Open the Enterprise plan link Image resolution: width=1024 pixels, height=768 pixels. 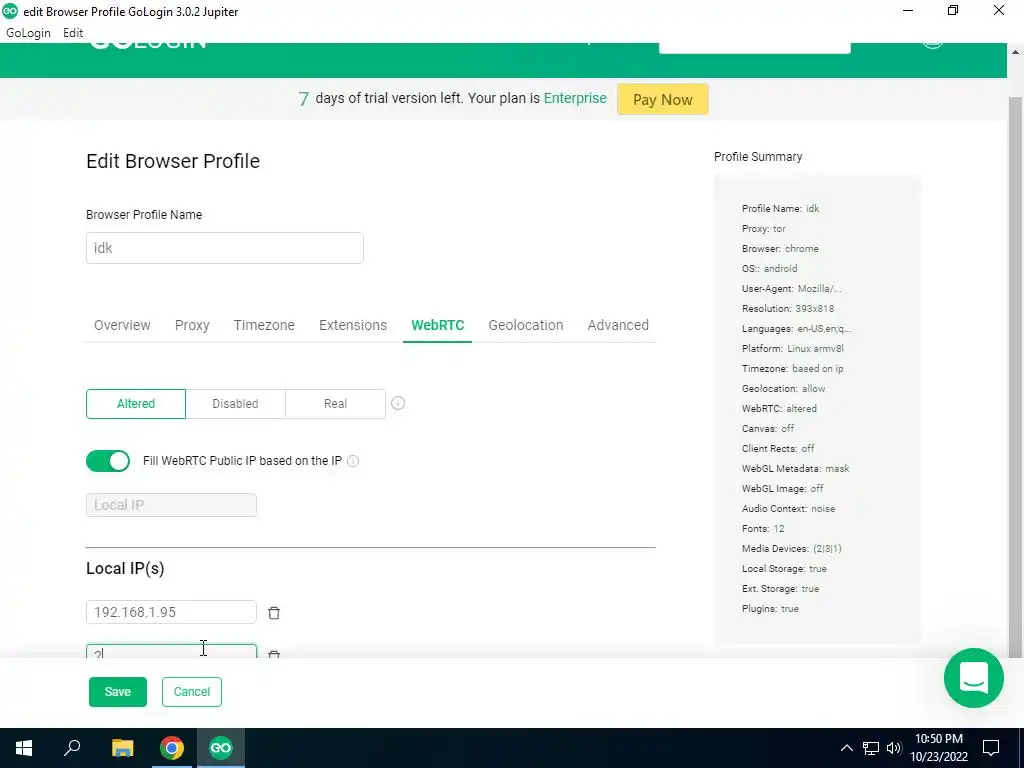pyautogui.click(x=575, y=98)
